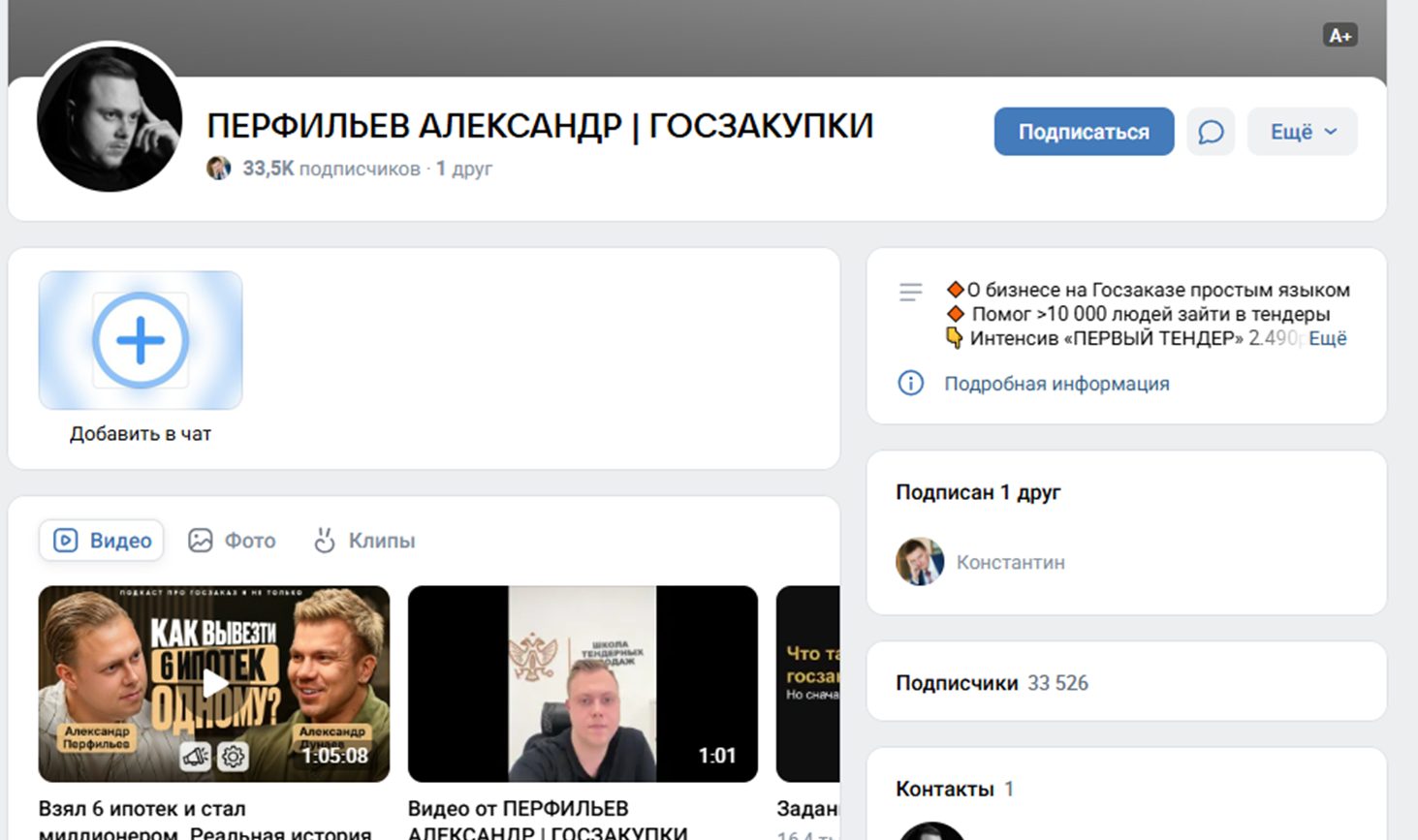This screenshot has width=1418, height=840.
Task: Open the Подписчики 33 526 list
Action: click(992, 683)
